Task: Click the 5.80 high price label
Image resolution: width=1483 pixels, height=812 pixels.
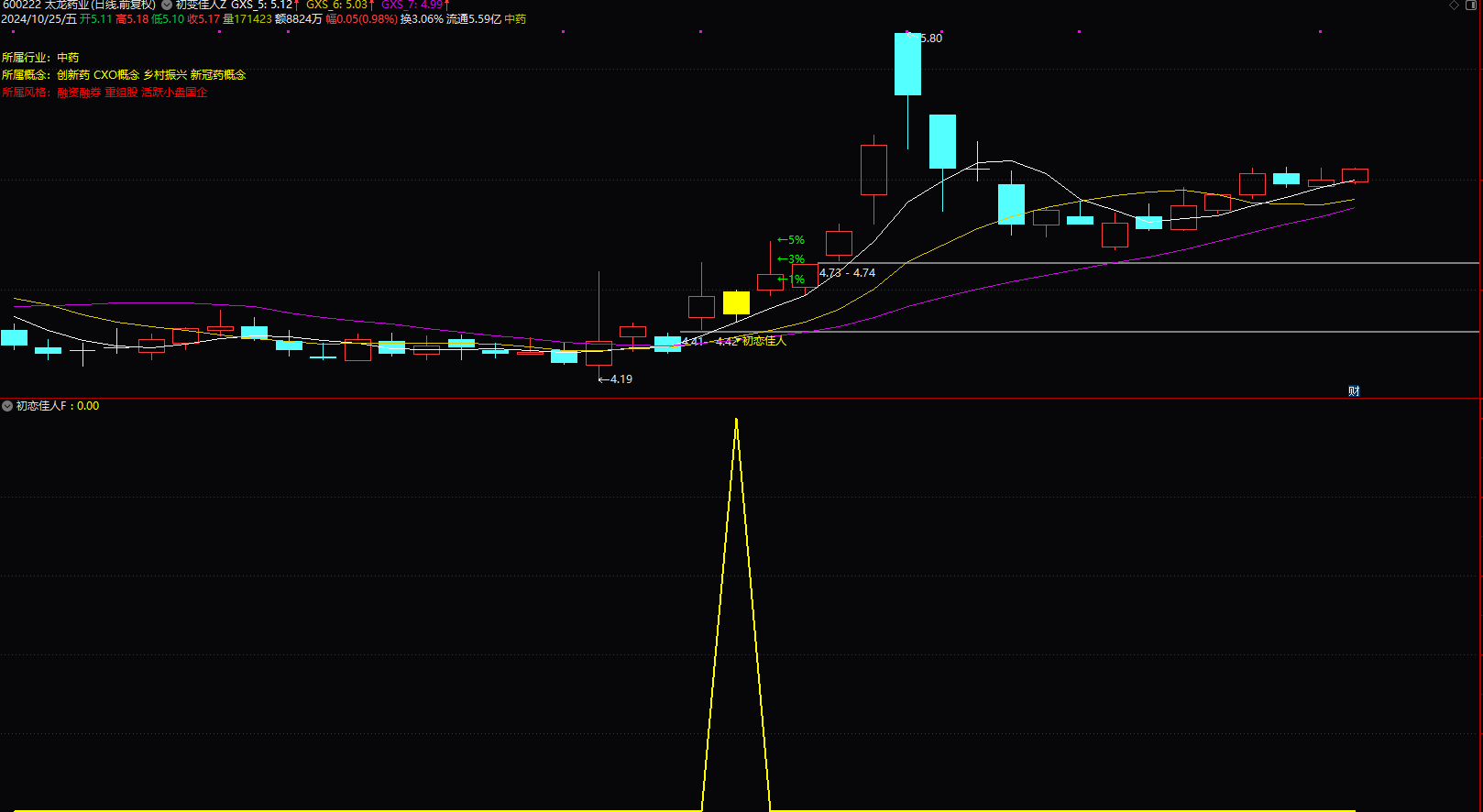Action: coord(930,38)
